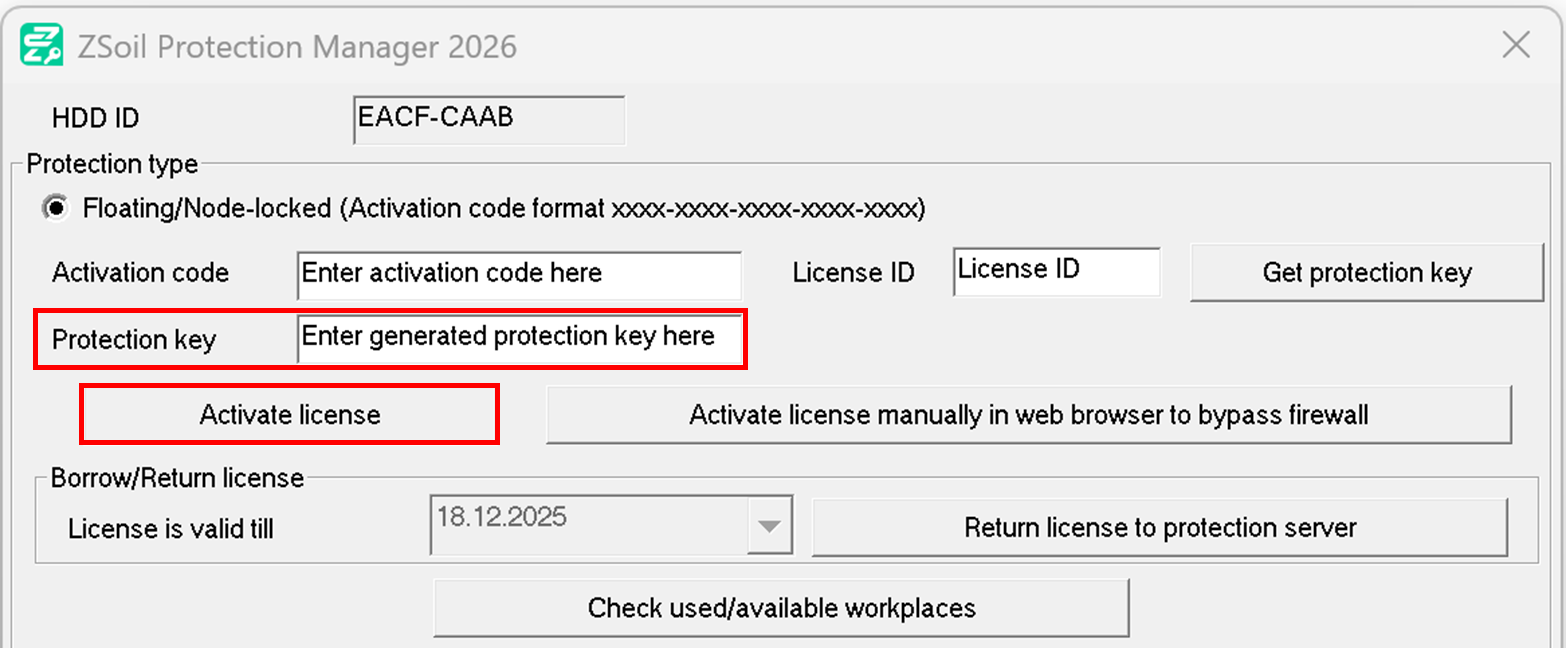Return license to protection server
Screen dimensions: 1566x648
(x=1159, y=527)
